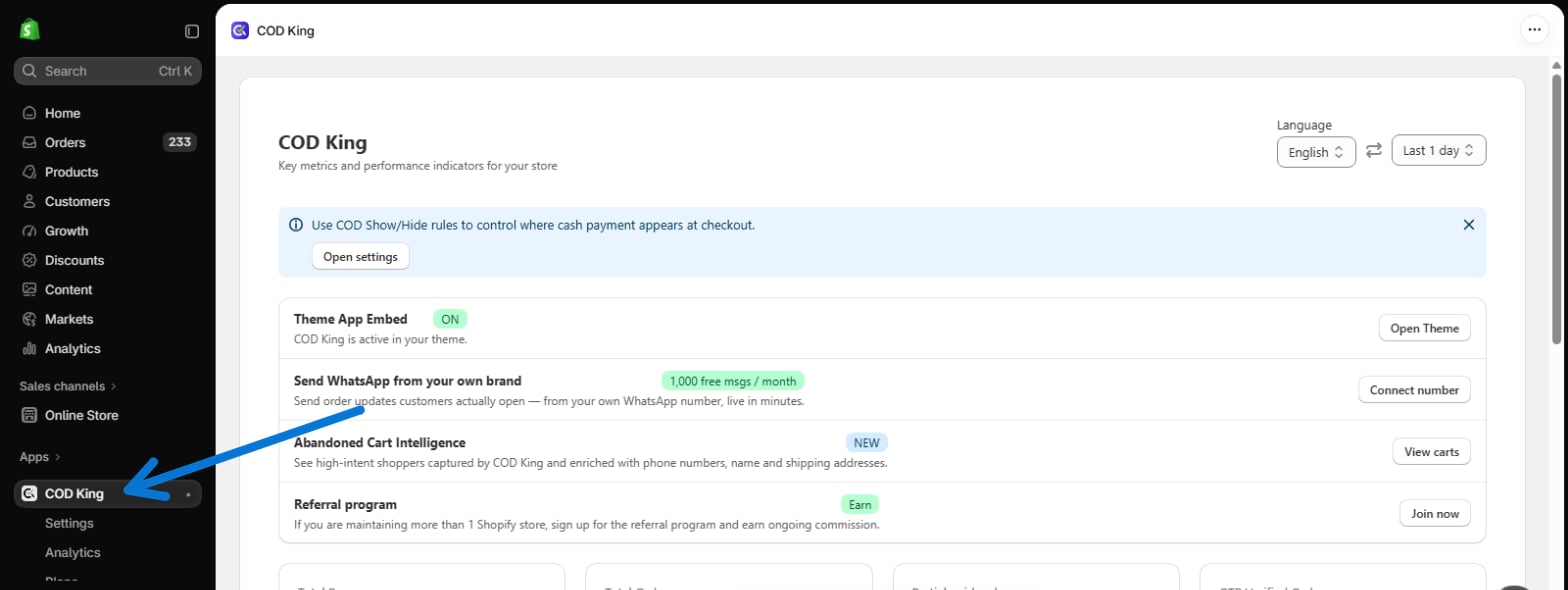
Task: Click the Analytics bar chart icon
Action: point(29,349)
